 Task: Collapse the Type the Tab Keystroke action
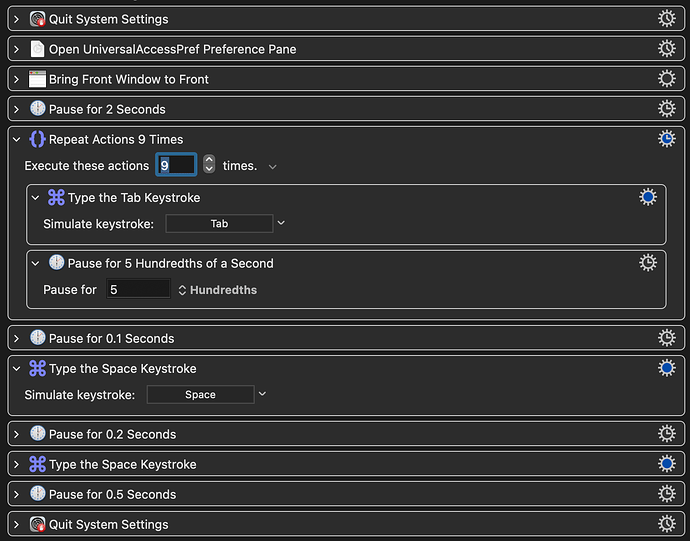(x=36, y=198)
